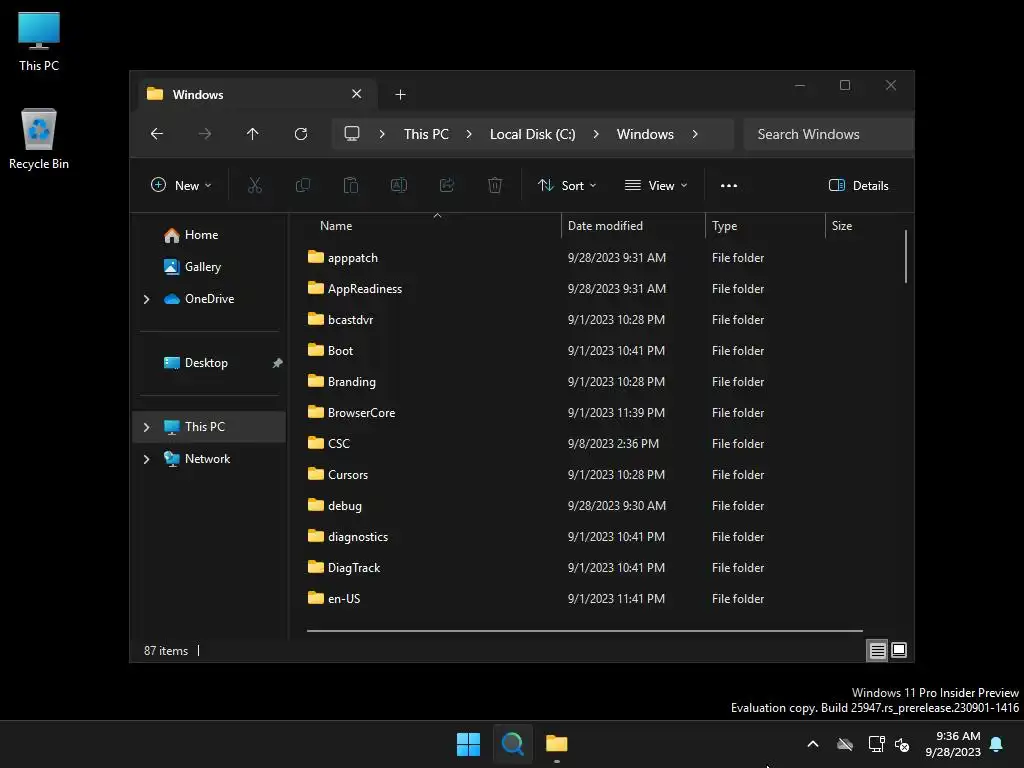Refresh the Windows folder view
The image size is (1024, 768).
tap(301, 134)
